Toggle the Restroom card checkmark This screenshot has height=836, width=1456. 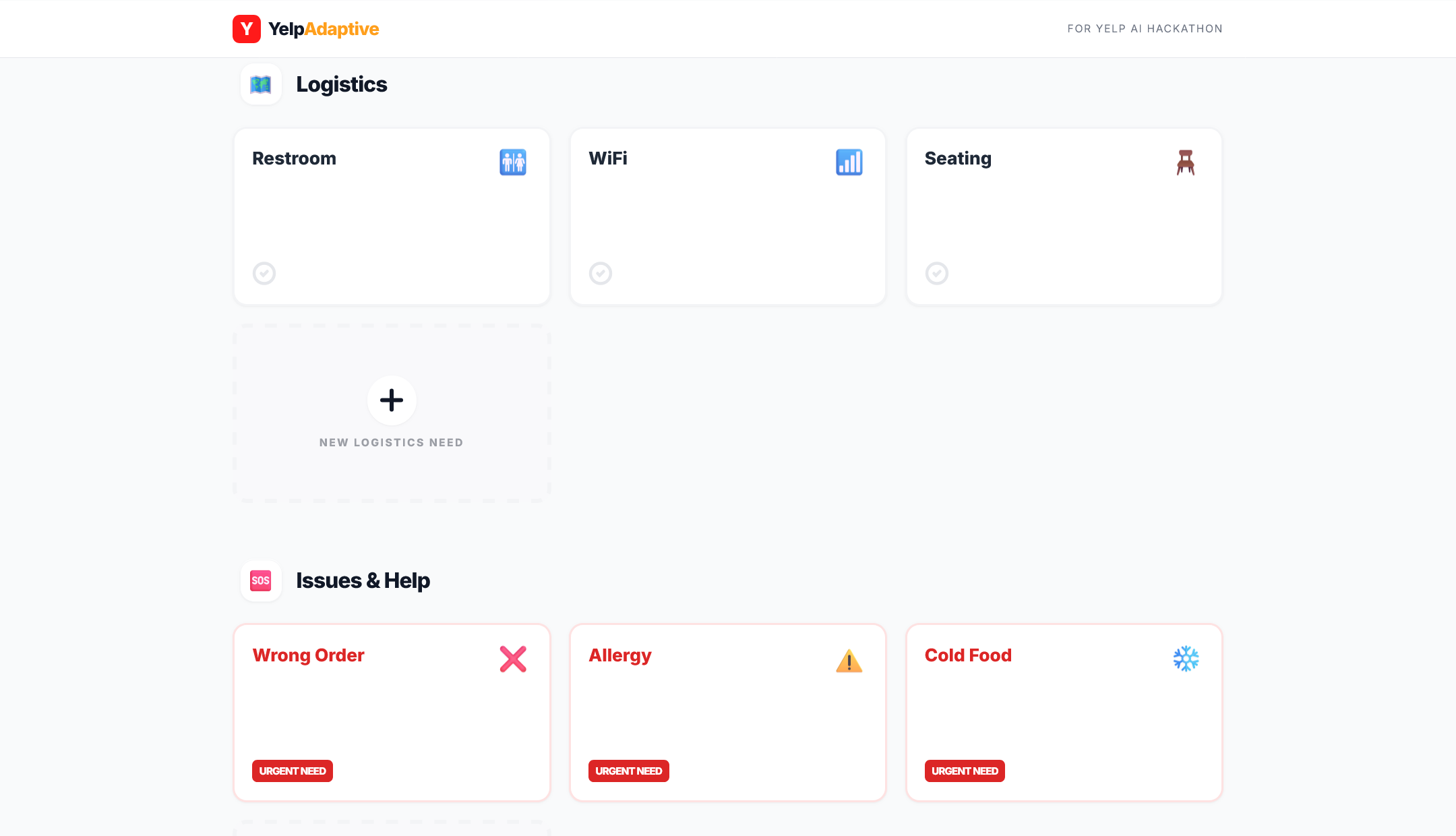click(x=264, y=273)
